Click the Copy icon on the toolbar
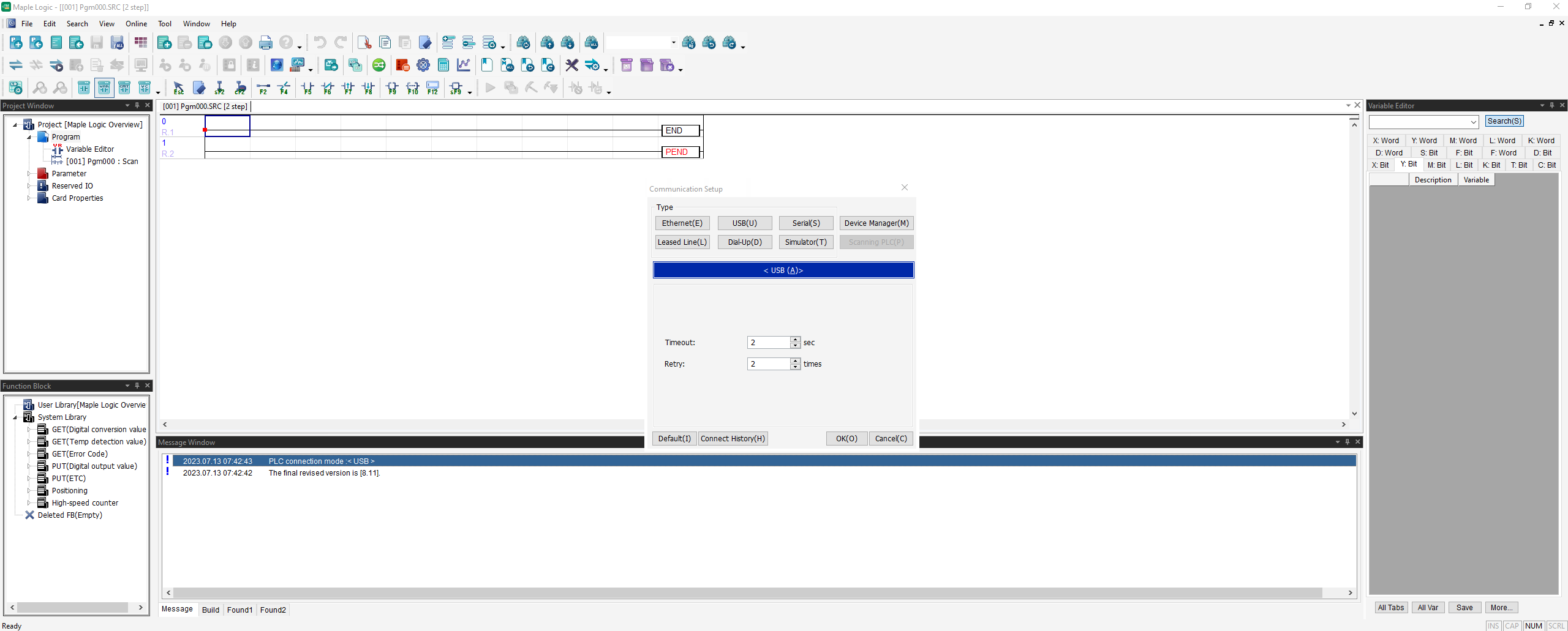Image resolution: width=1568 pixels, height=631 pixels. (x=386, y=42)
